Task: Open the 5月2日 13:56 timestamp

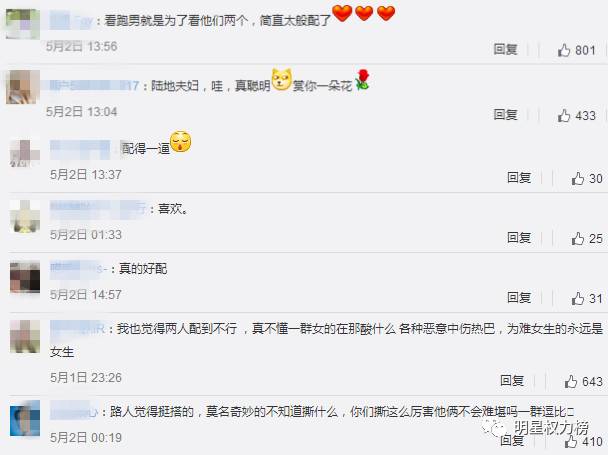Action: coord(81,47)
